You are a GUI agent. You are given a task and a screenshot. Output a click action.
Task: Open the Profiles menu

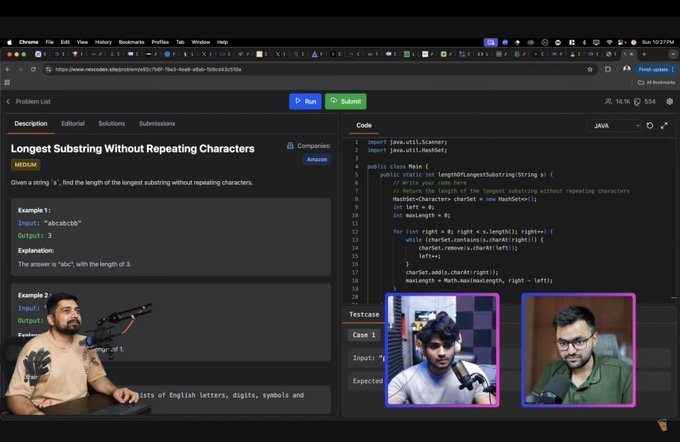pos(160,42)
